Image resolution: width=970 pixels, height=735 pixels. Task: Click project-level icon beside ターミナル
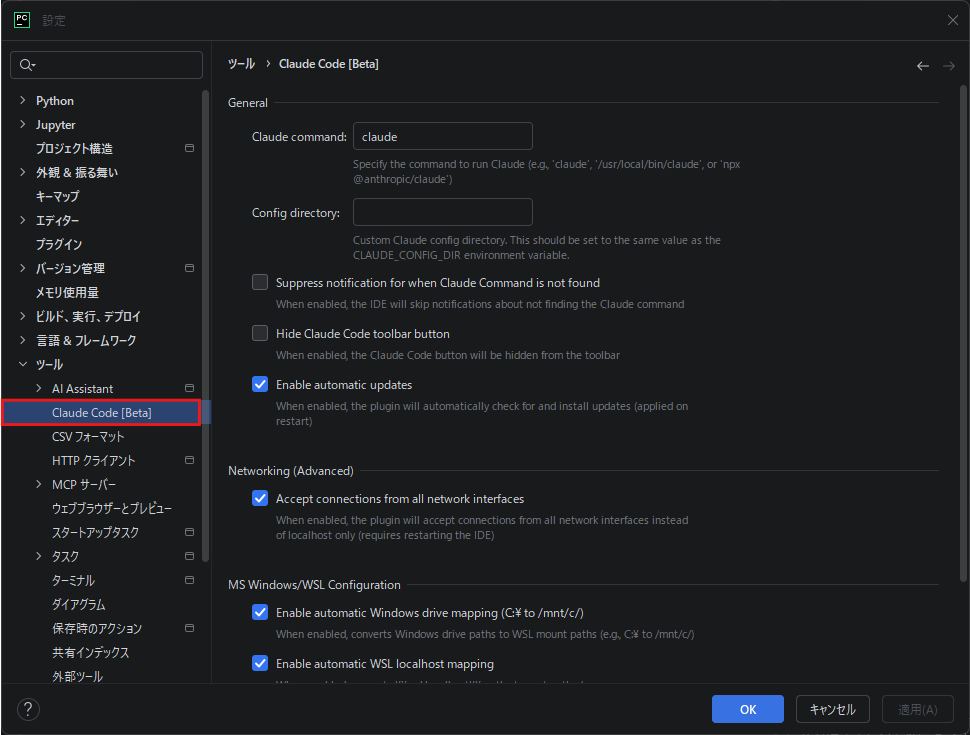click(x=189, y=580)
